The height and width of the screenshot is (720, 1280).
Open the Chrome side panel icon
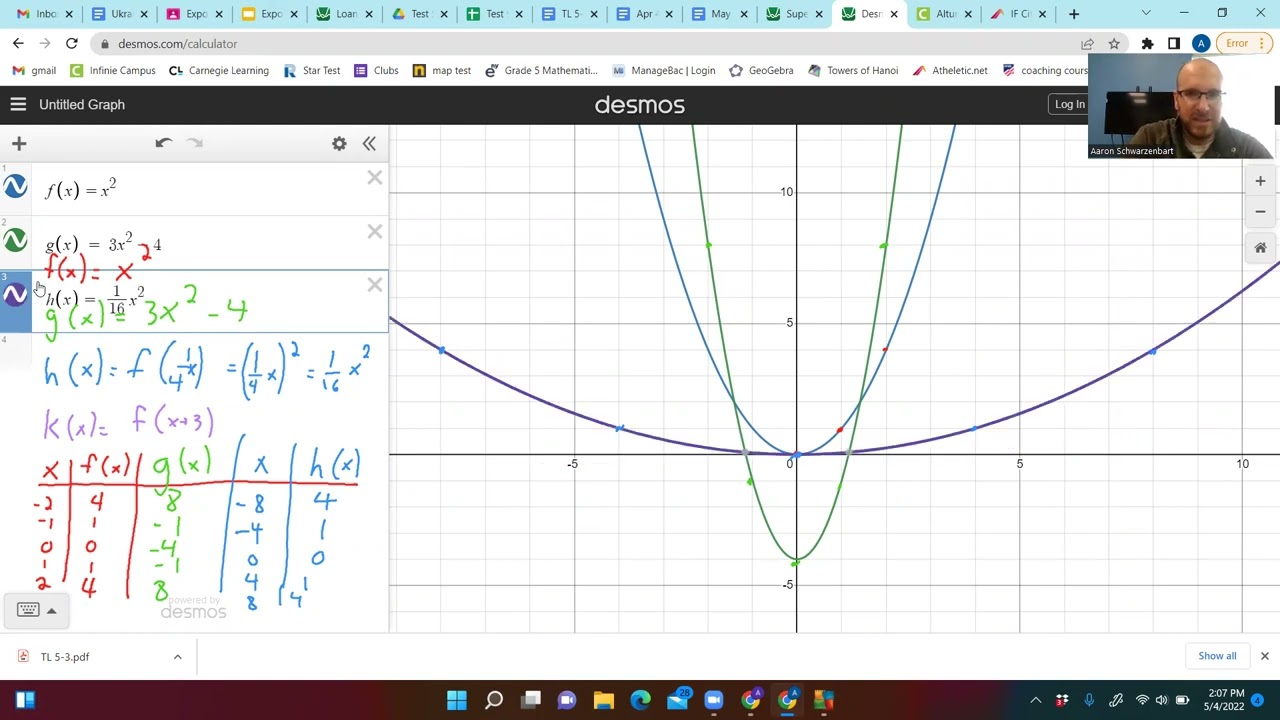[x=1174, y=44]
